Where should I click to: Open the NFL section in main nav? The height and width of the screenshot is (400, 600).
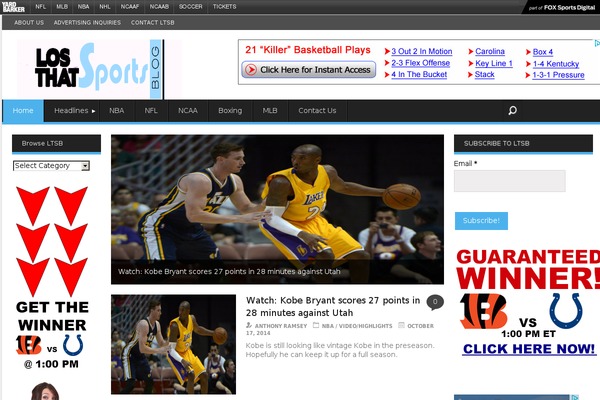[x=151, y=111]
